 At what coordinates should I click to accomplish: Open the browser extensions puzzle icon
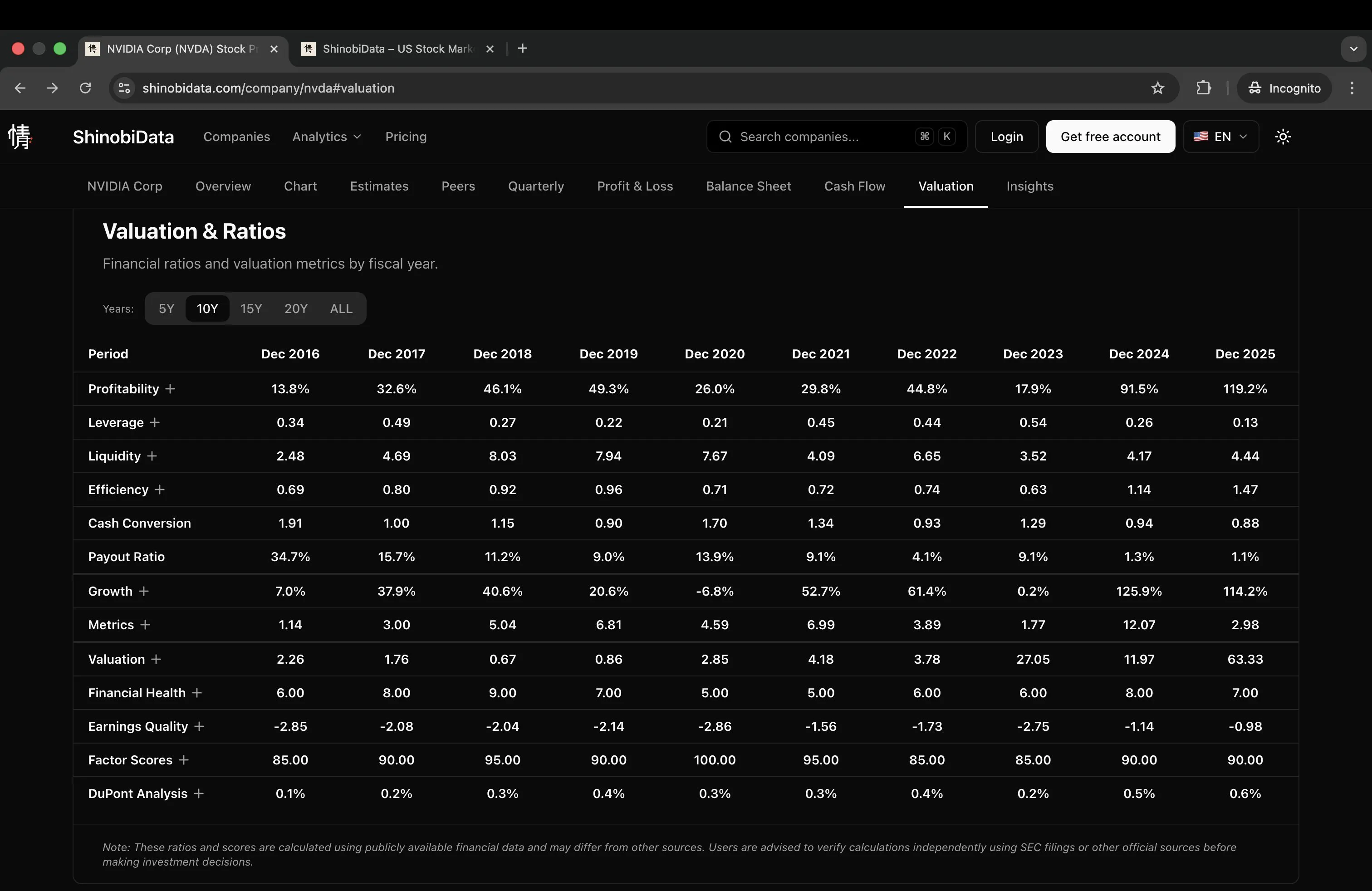coord(1204,88)
